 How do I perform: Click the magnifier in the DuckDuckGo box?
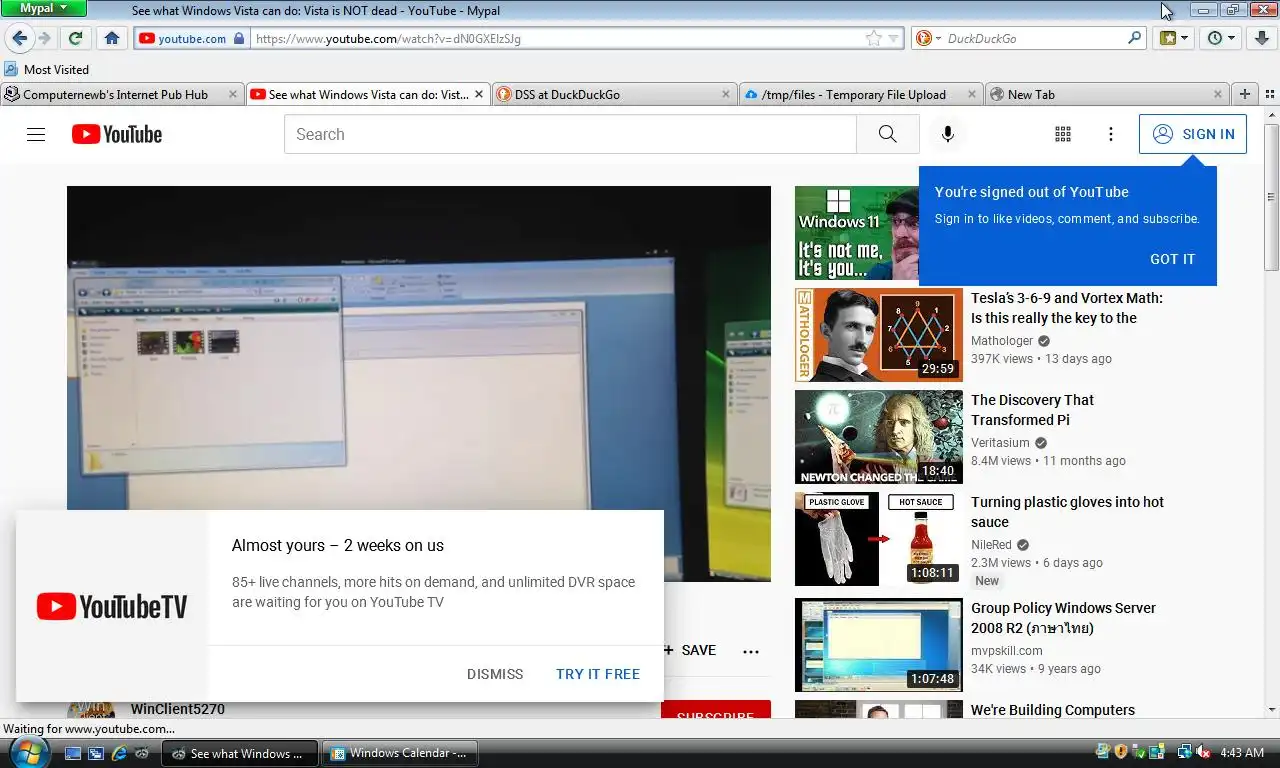[1134, 38]
